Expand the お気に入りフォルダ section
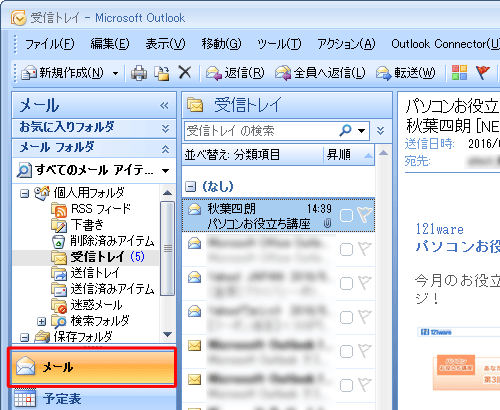500x410 pixels. click(x=165, y=128)
